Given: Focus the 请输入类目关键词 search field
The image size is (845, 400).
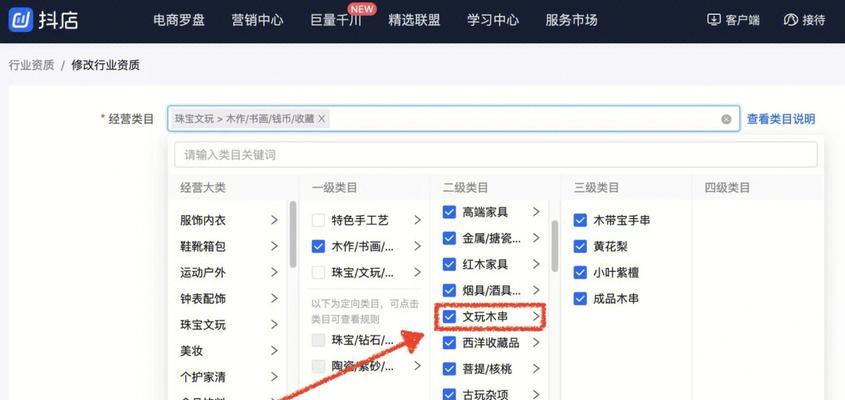Looking at the screenshot, I should coord(495,155).
